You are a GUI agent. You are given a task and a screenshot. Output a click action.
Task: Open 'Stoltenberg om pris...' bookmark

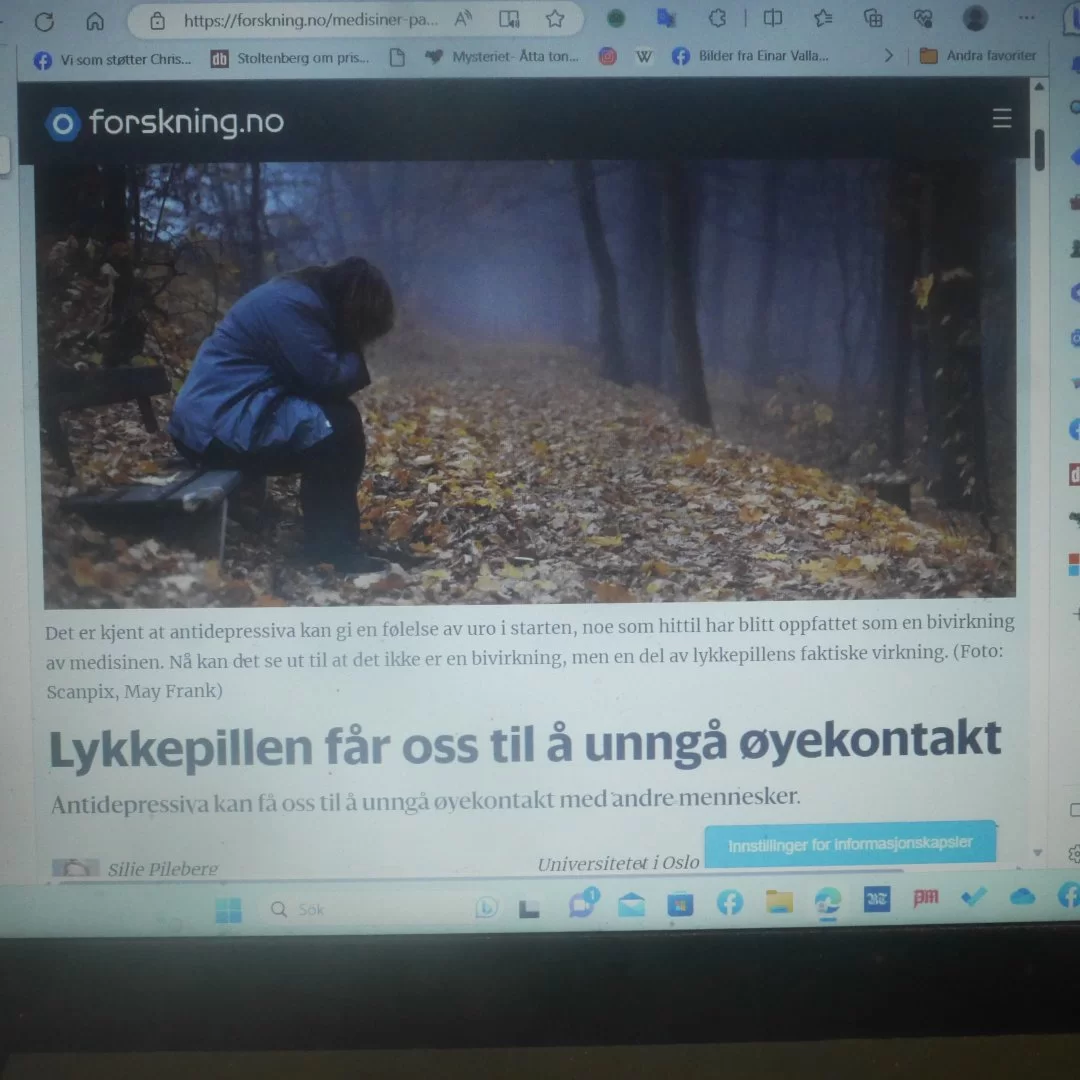pos(290,58)
